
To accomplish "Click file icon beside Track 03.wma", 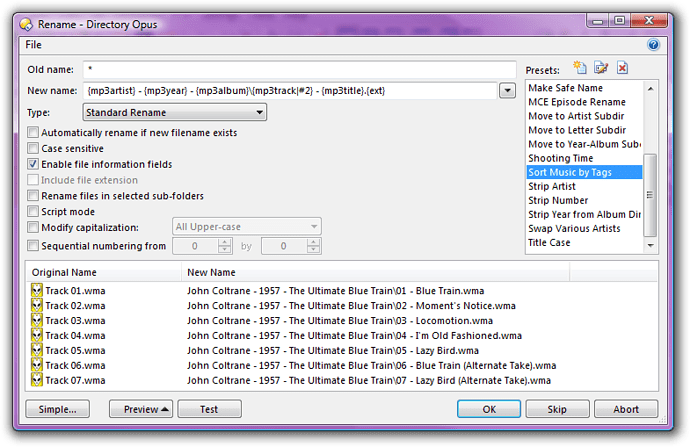I will 37,321.
